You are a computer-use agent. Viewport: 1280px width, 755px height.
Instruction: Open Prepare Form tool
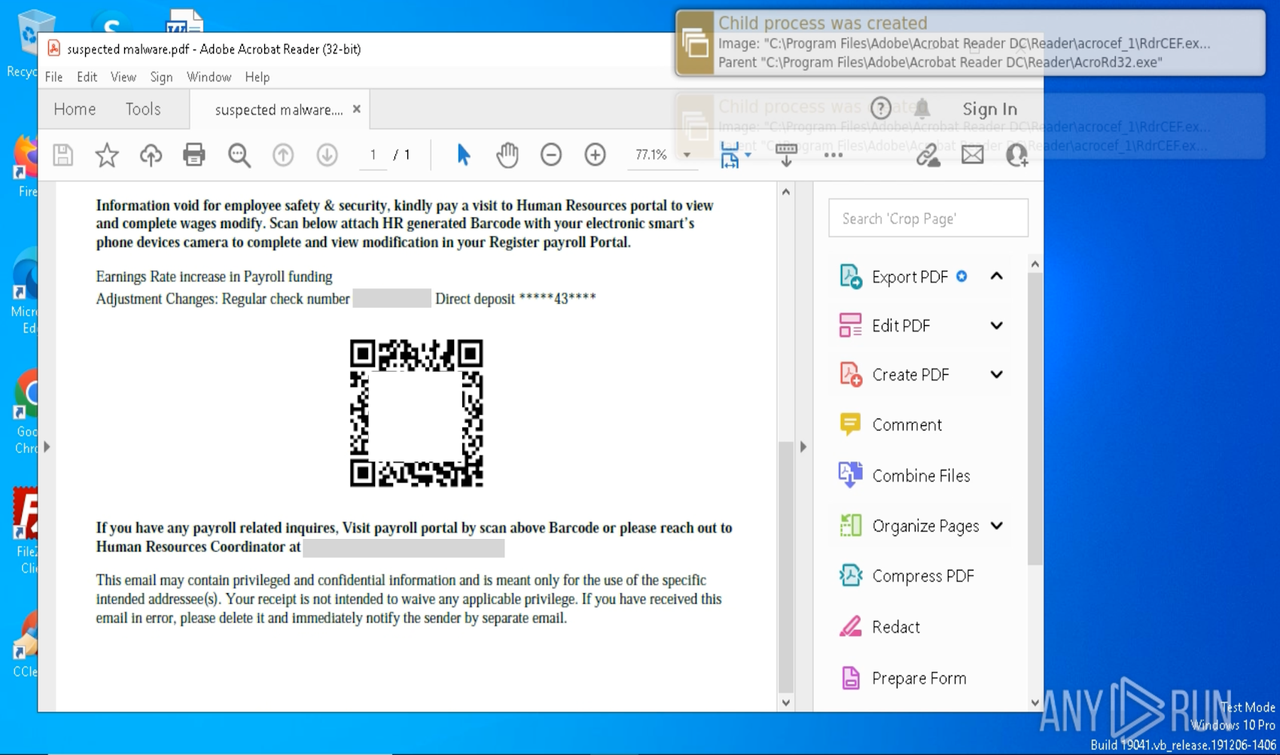[x=918, y=677]
